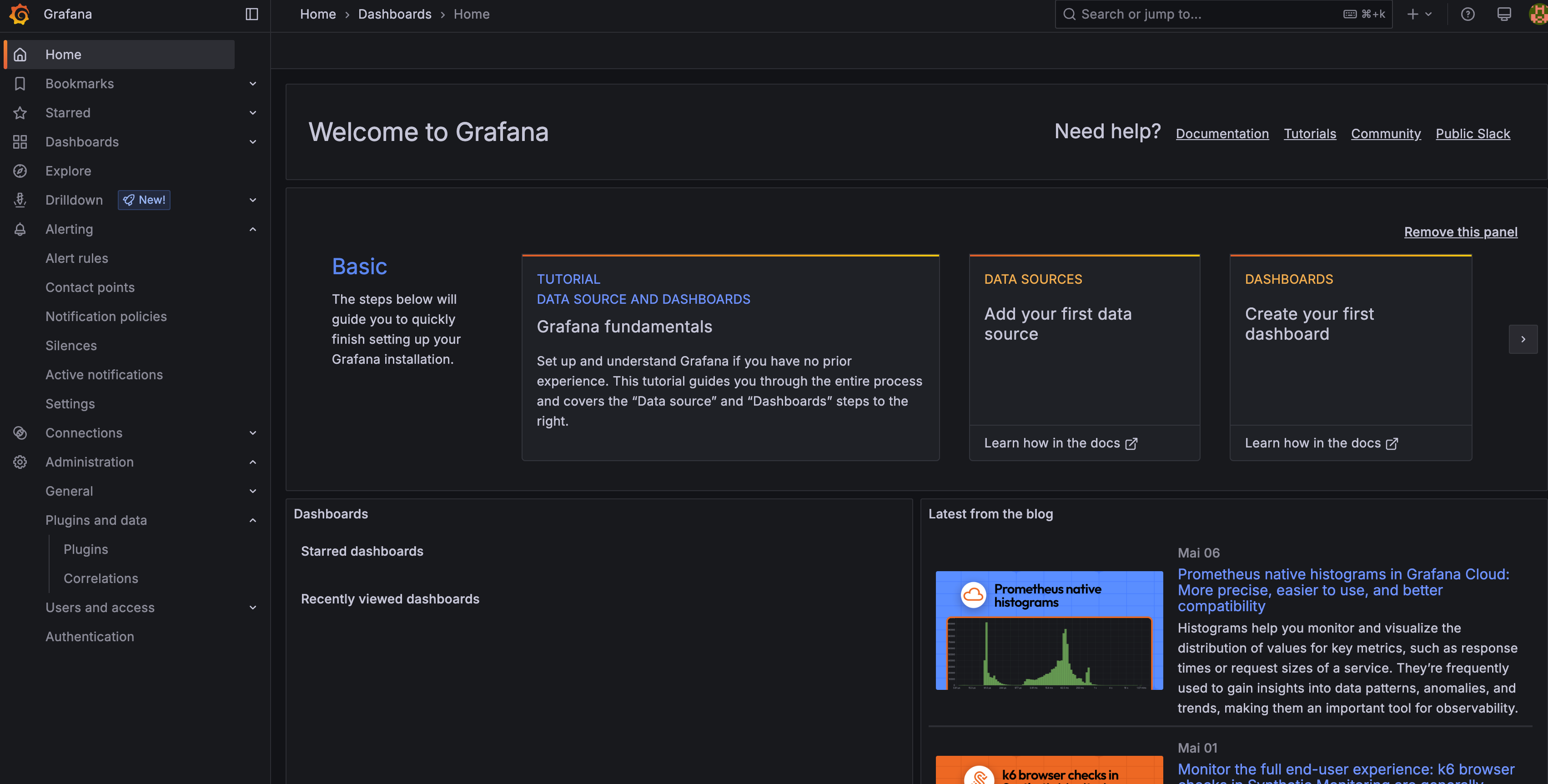This screenshot has width=1548, height=784.
Task: Click the Administration gear icon
Action: (x=20, y=462)
